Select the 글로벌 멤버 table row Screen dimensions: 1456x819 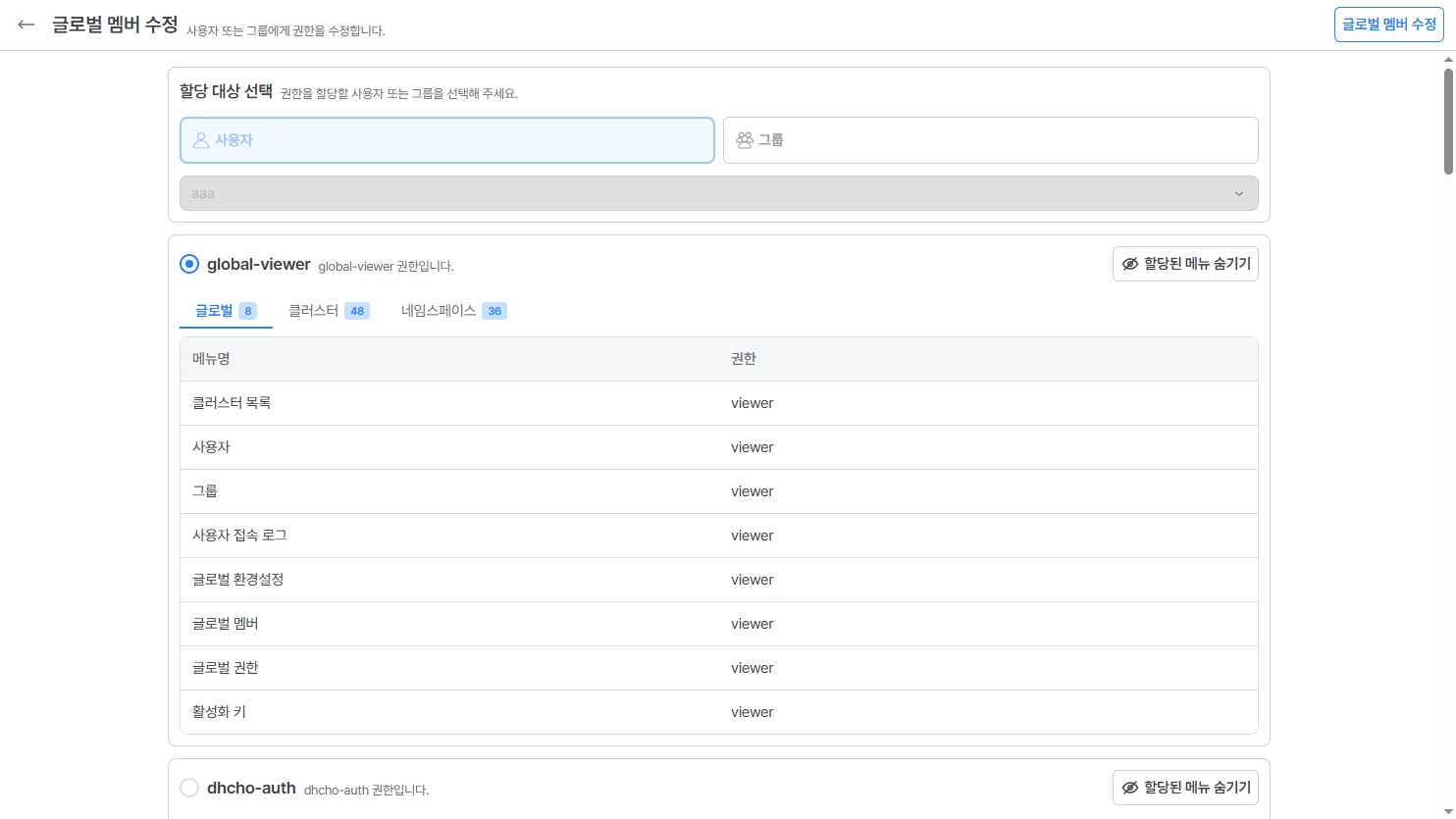[719, 624]
